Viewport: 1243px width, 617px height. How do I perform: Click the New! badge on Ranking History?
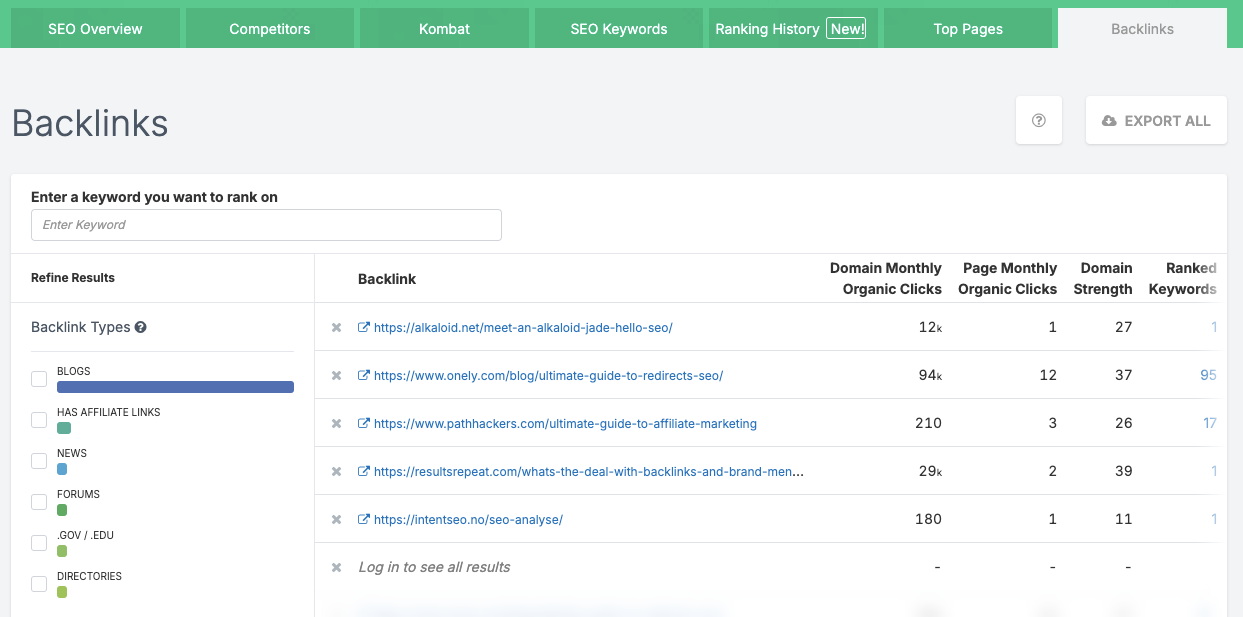tap(846, 28)
